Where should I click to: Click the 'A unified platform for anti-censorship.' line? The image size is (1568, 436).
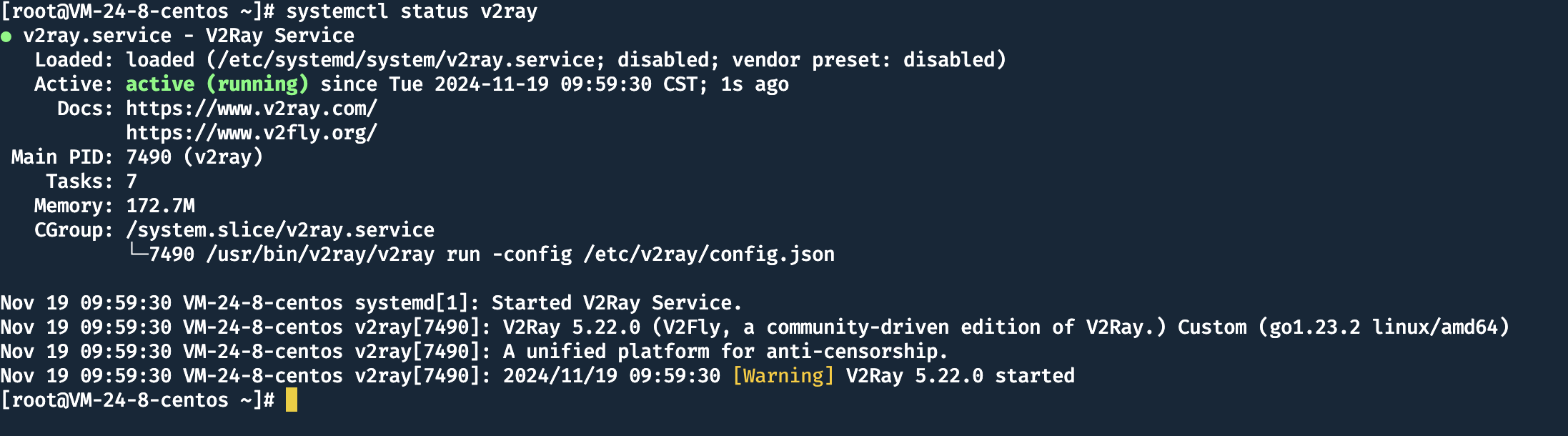click(x=725, y=352)
